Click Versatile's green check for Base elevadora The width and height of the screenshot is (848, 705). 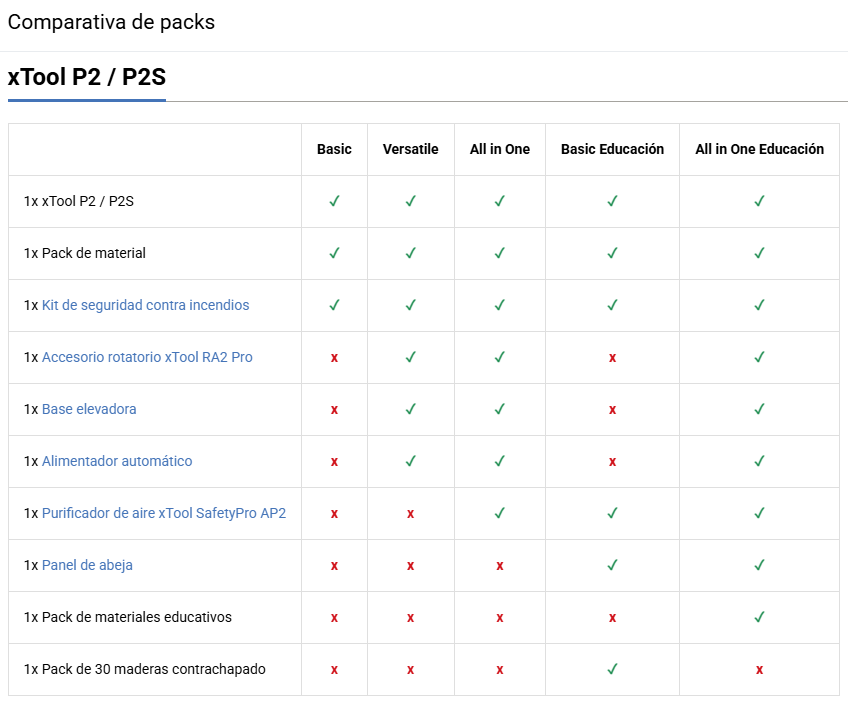click(410, 409)
